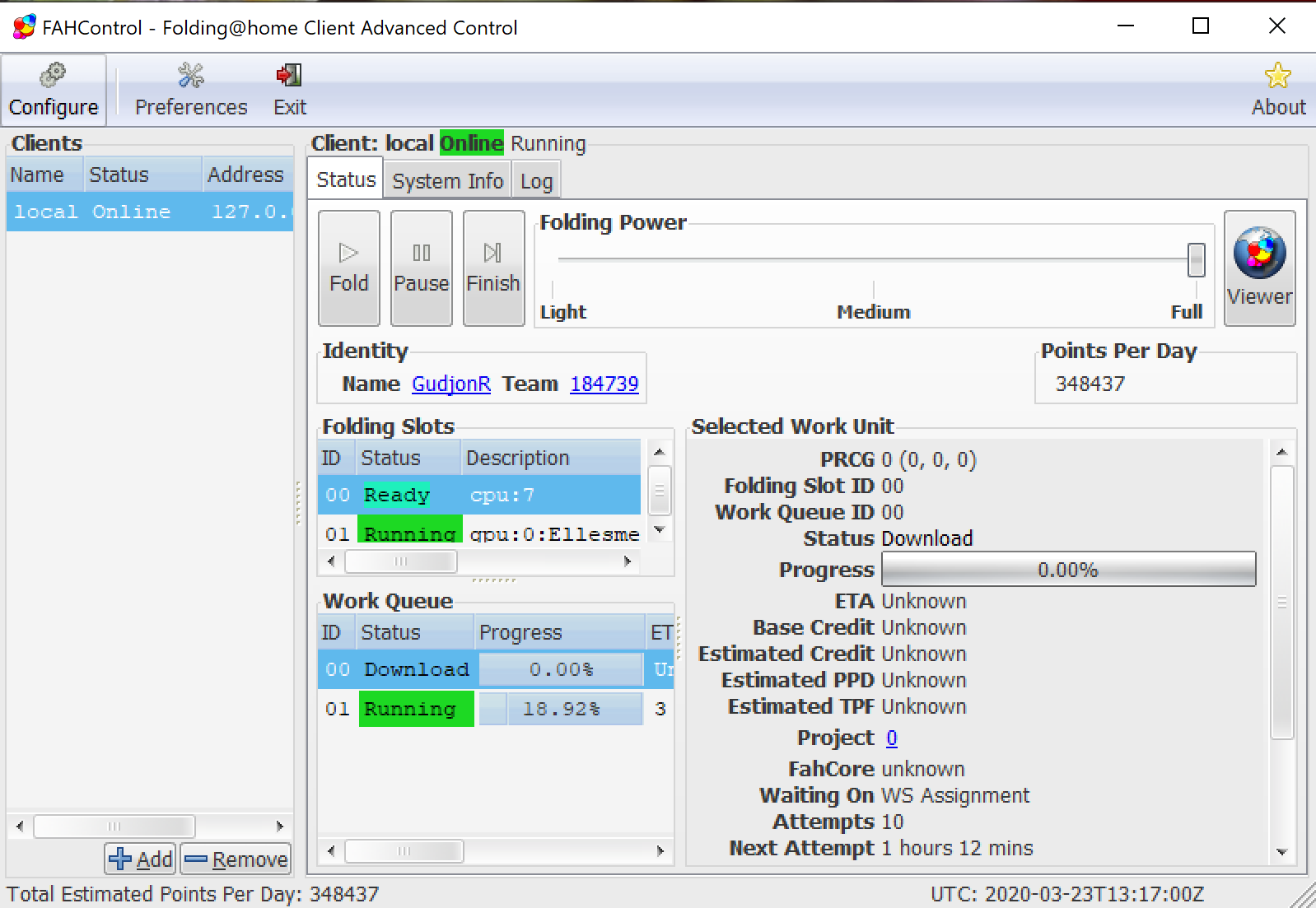Select folding slot 01 Running gpu
Screen dimensions: 1316x908
coord(478,533)
